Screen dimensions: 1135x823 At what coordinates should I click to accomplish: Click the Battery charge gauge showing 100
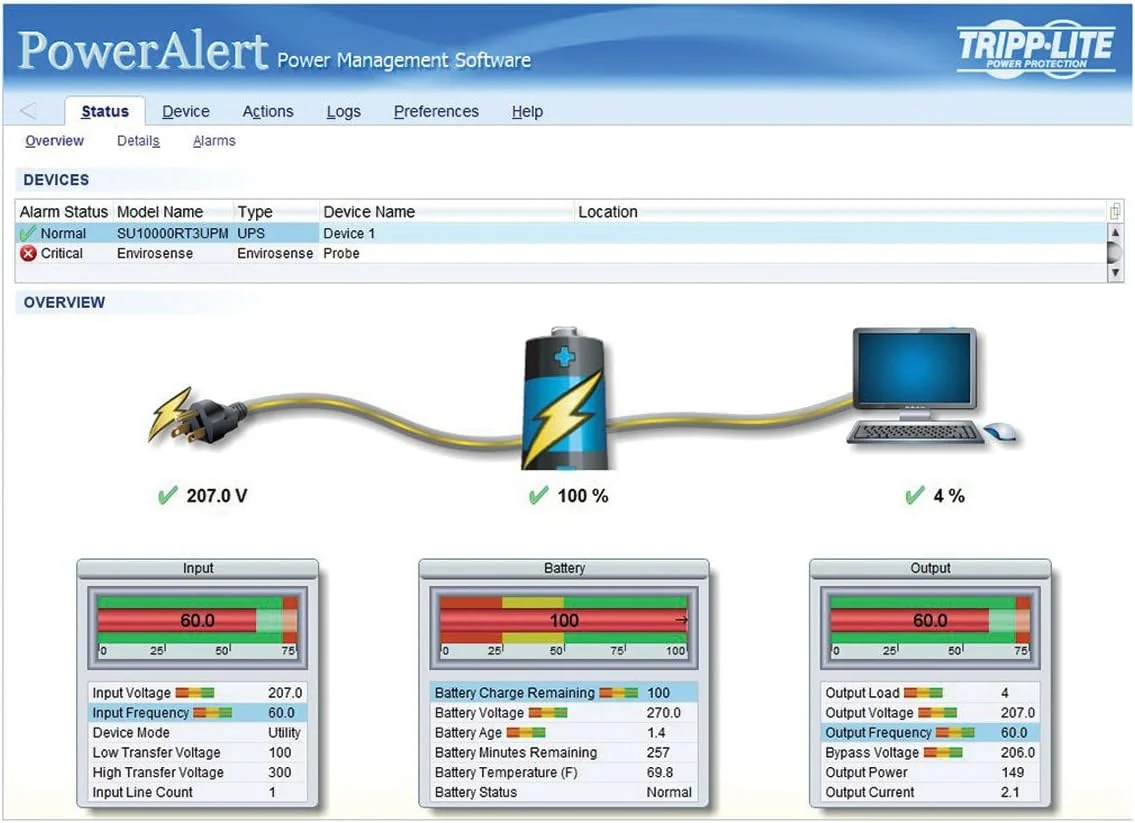(x=565, y=618)
